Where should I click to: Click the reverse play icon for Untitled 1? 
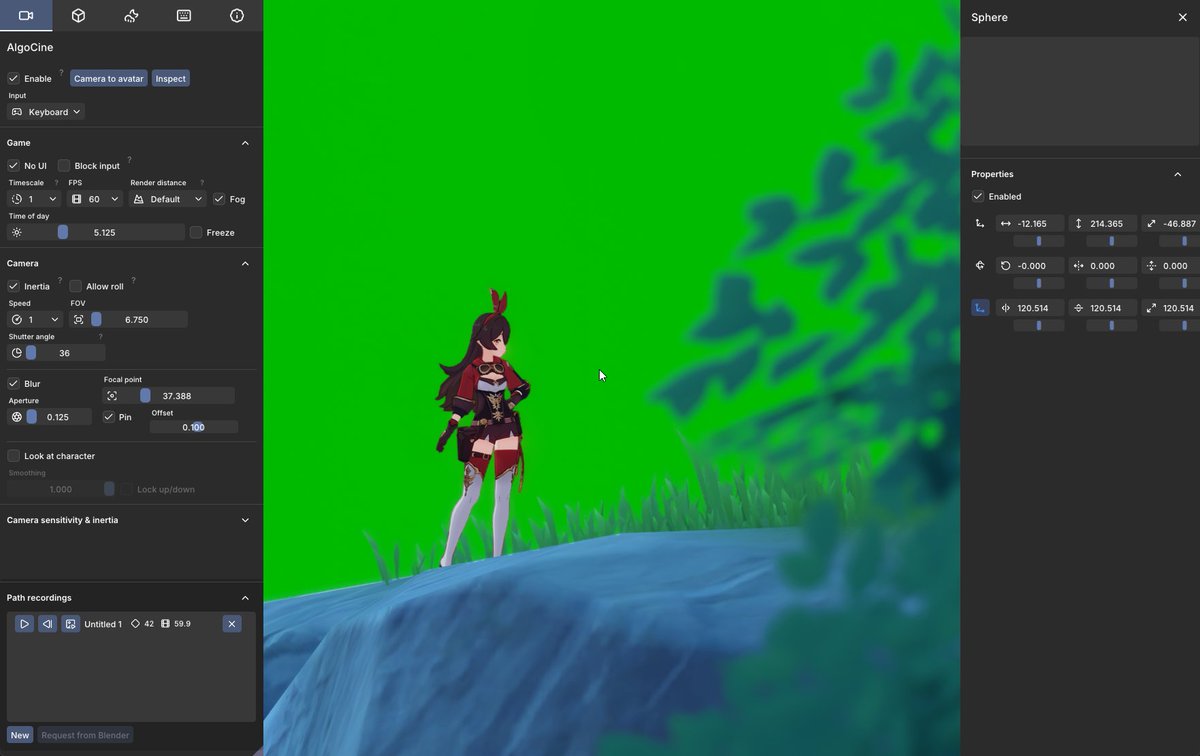click(x=47, y=624)
